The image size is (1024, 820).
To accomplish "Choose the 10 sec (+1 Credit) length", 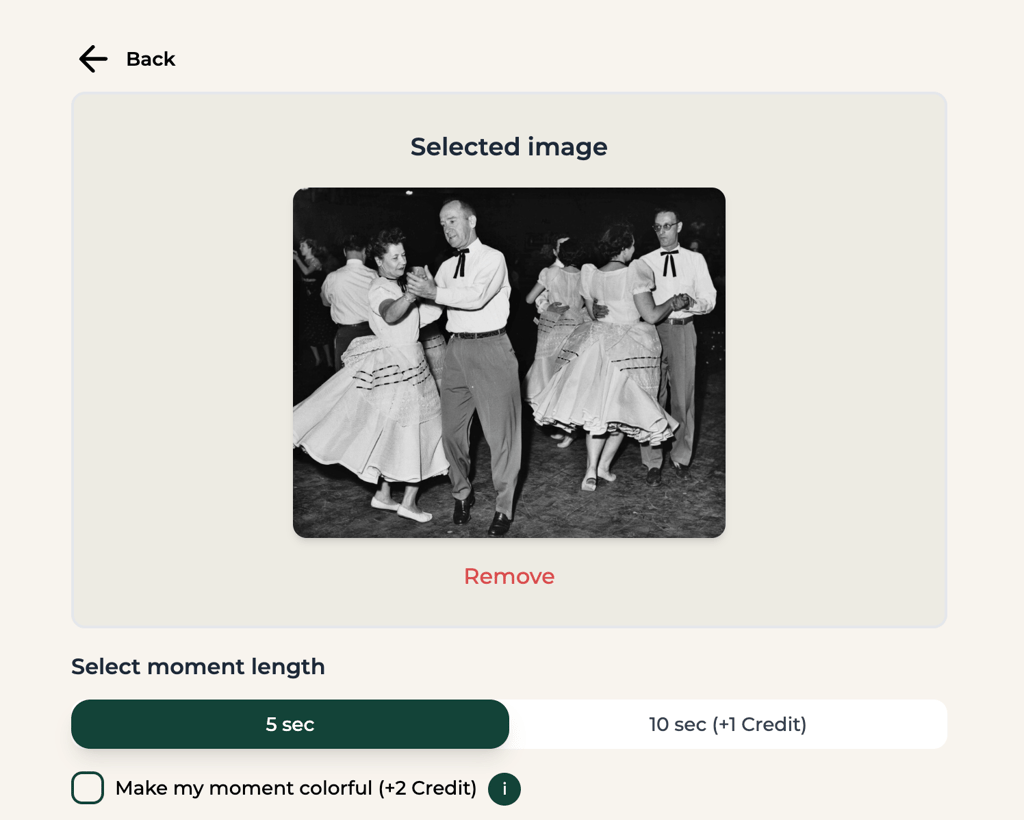I will coord(728,724).
